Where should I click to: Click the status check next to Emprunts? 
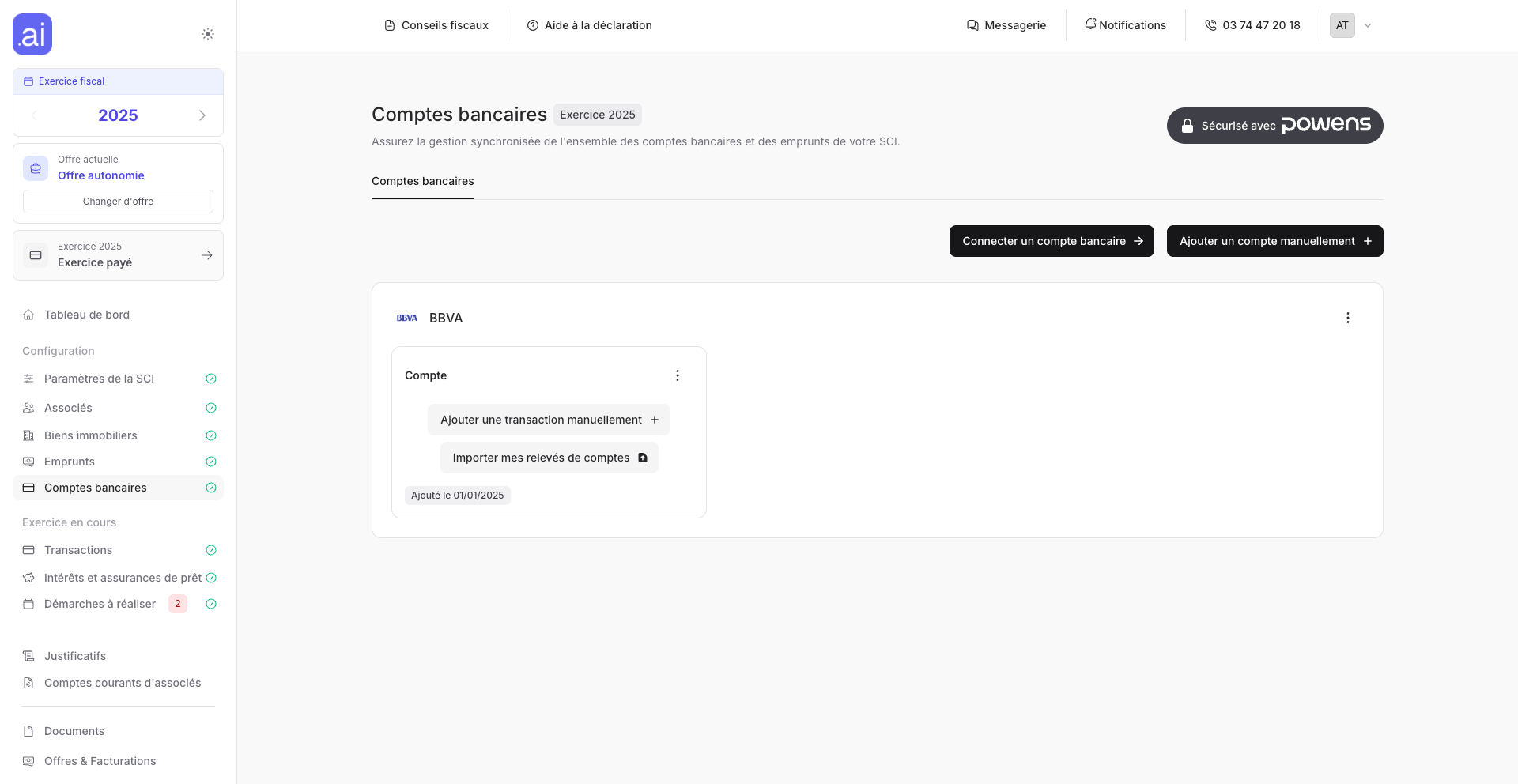click(x=210, y=462)
